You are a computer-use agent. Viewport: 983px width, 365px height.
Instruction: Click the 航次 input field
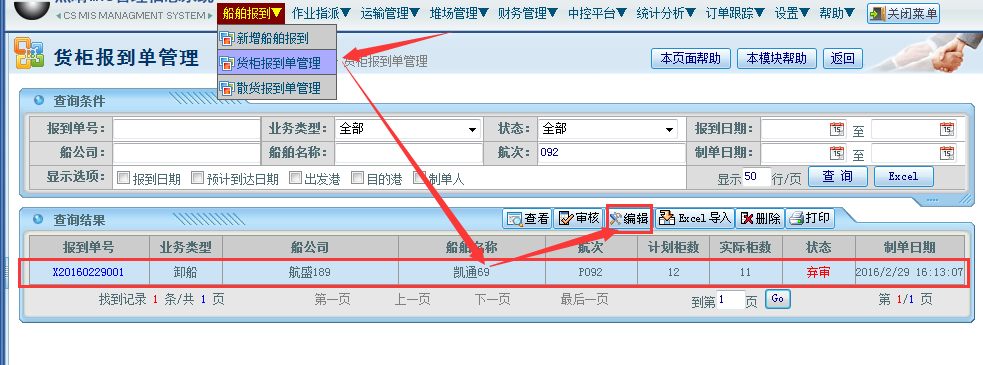611,152
